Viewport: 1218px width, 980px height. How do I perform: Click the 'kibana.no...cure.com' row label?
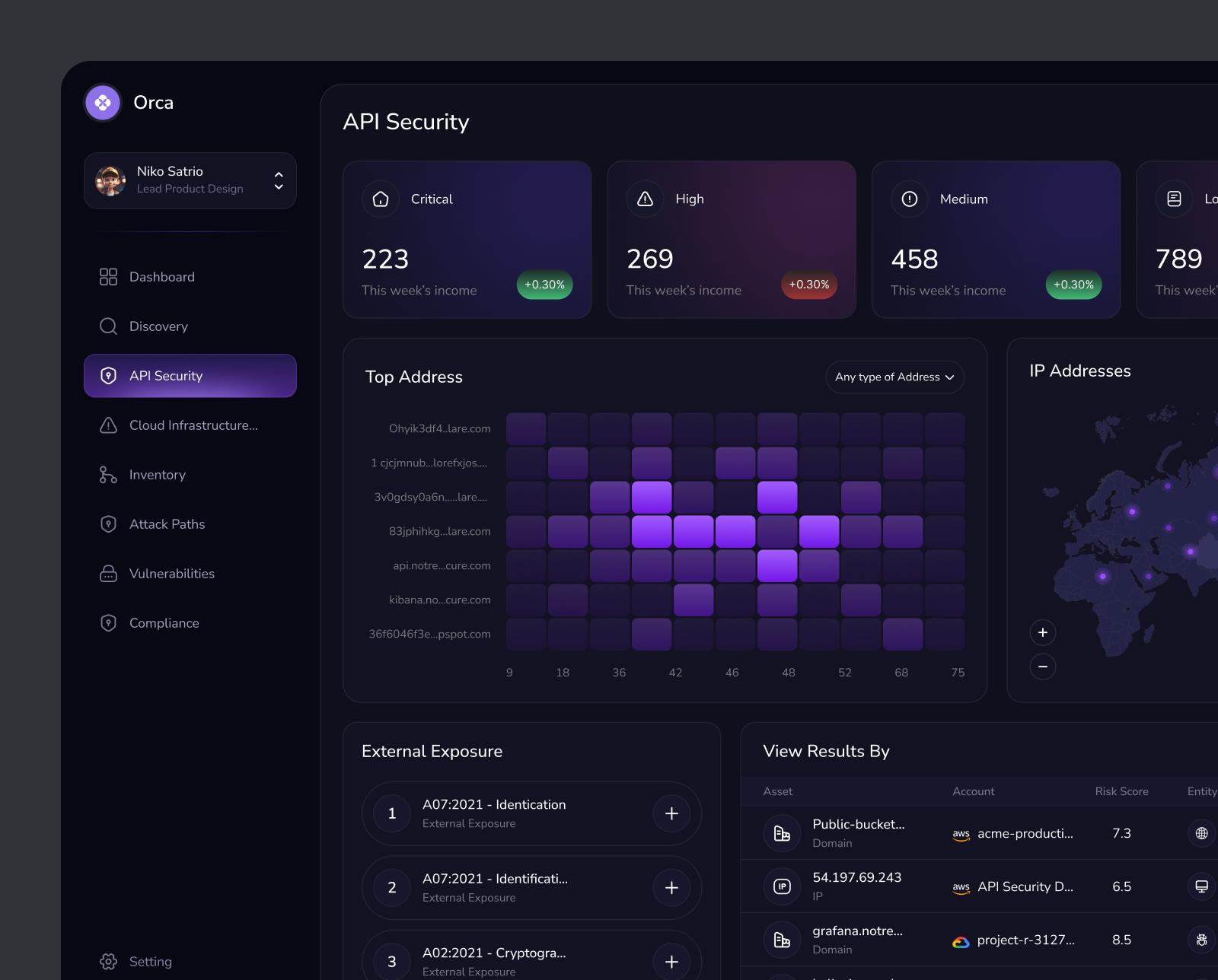[439, 600]
